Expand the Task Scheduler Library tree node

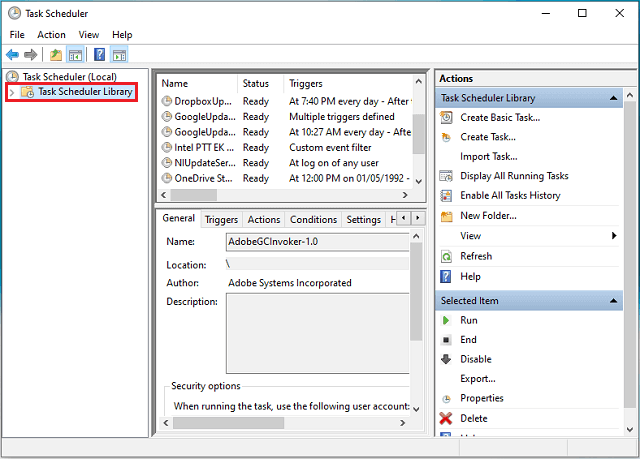tap(12, 92)
